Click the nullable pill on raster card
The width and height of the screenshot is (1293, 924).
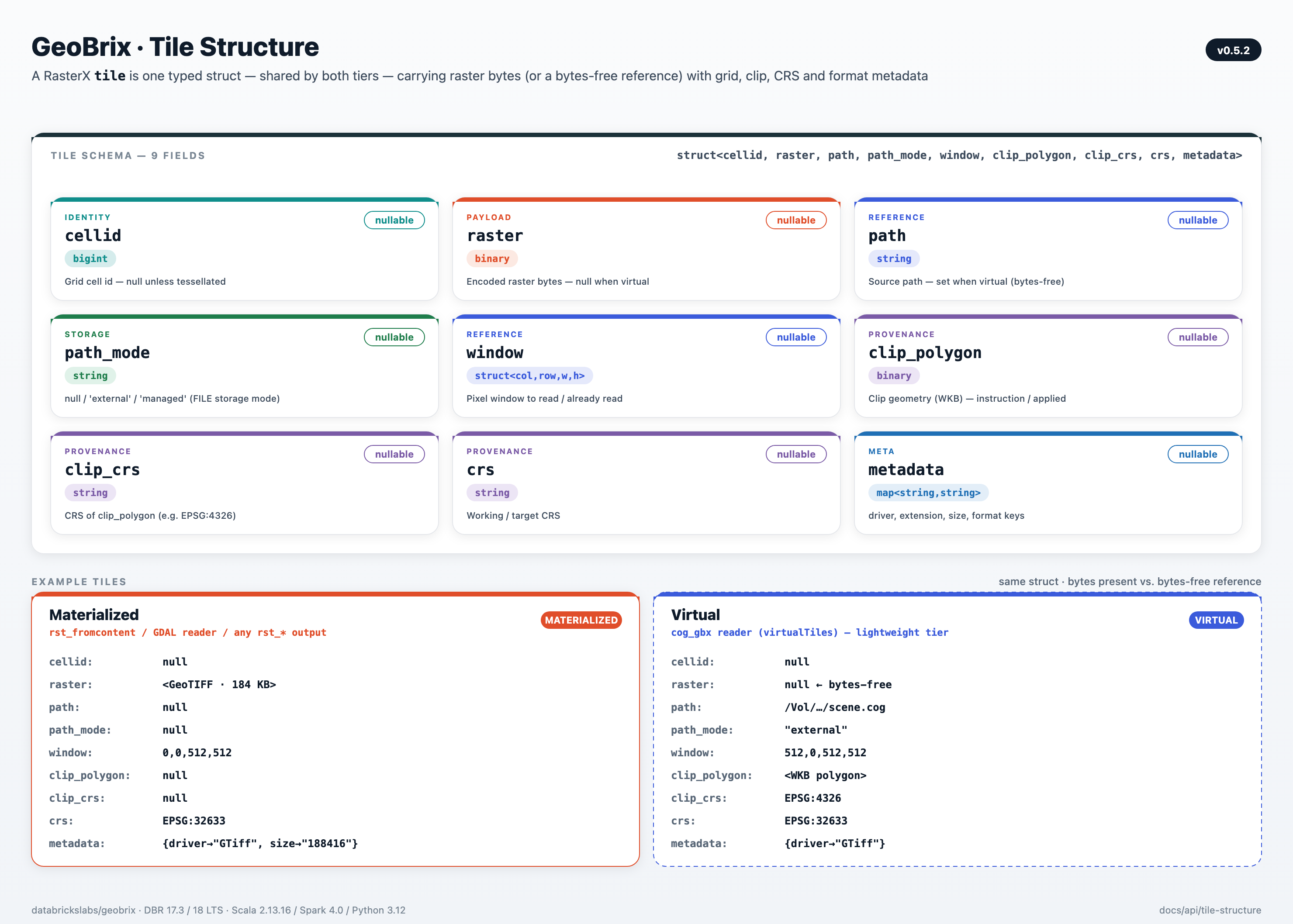(x=796, y=220)
